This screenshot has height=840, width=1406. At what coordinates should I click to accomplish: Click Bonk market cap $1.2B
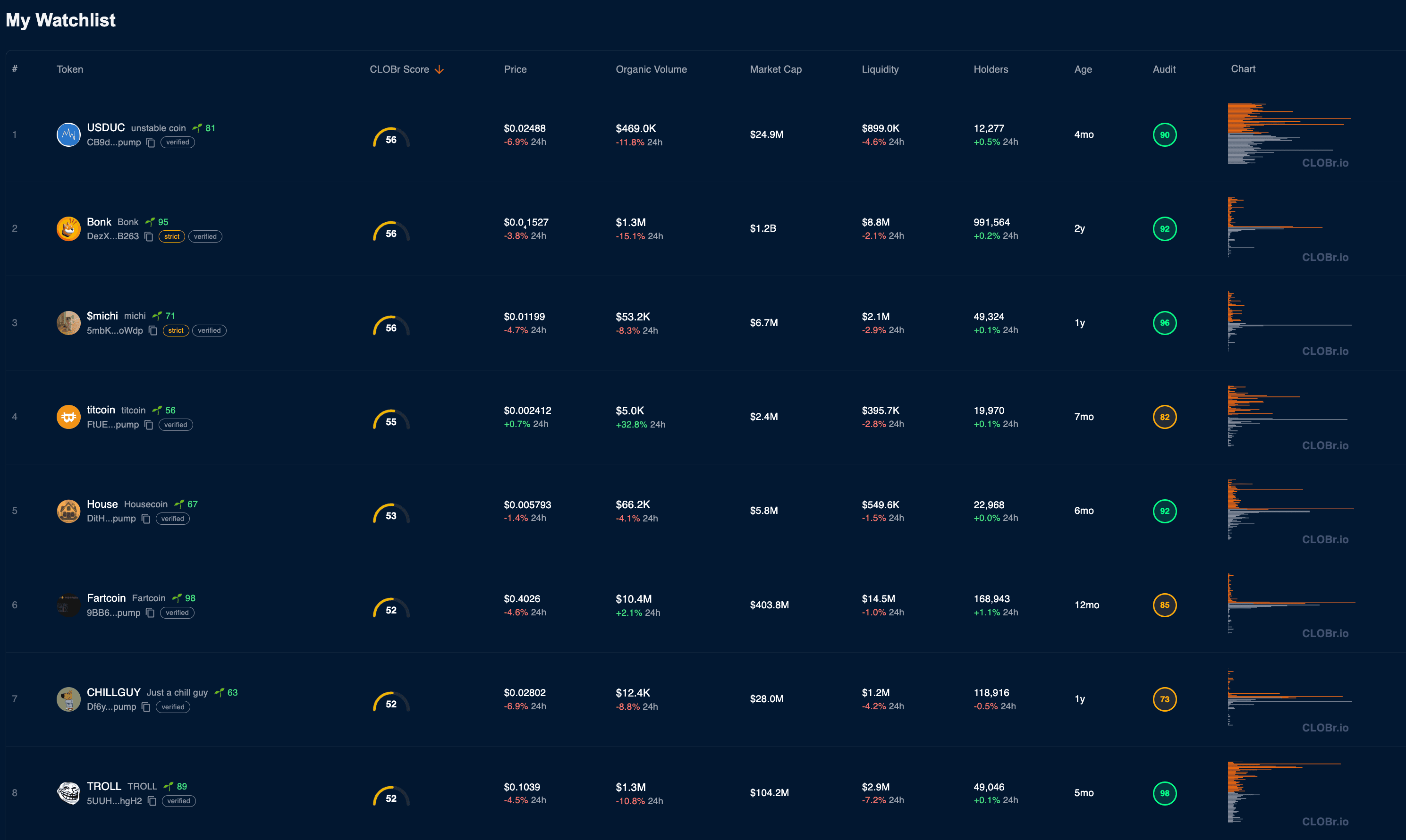click(763, 229)
